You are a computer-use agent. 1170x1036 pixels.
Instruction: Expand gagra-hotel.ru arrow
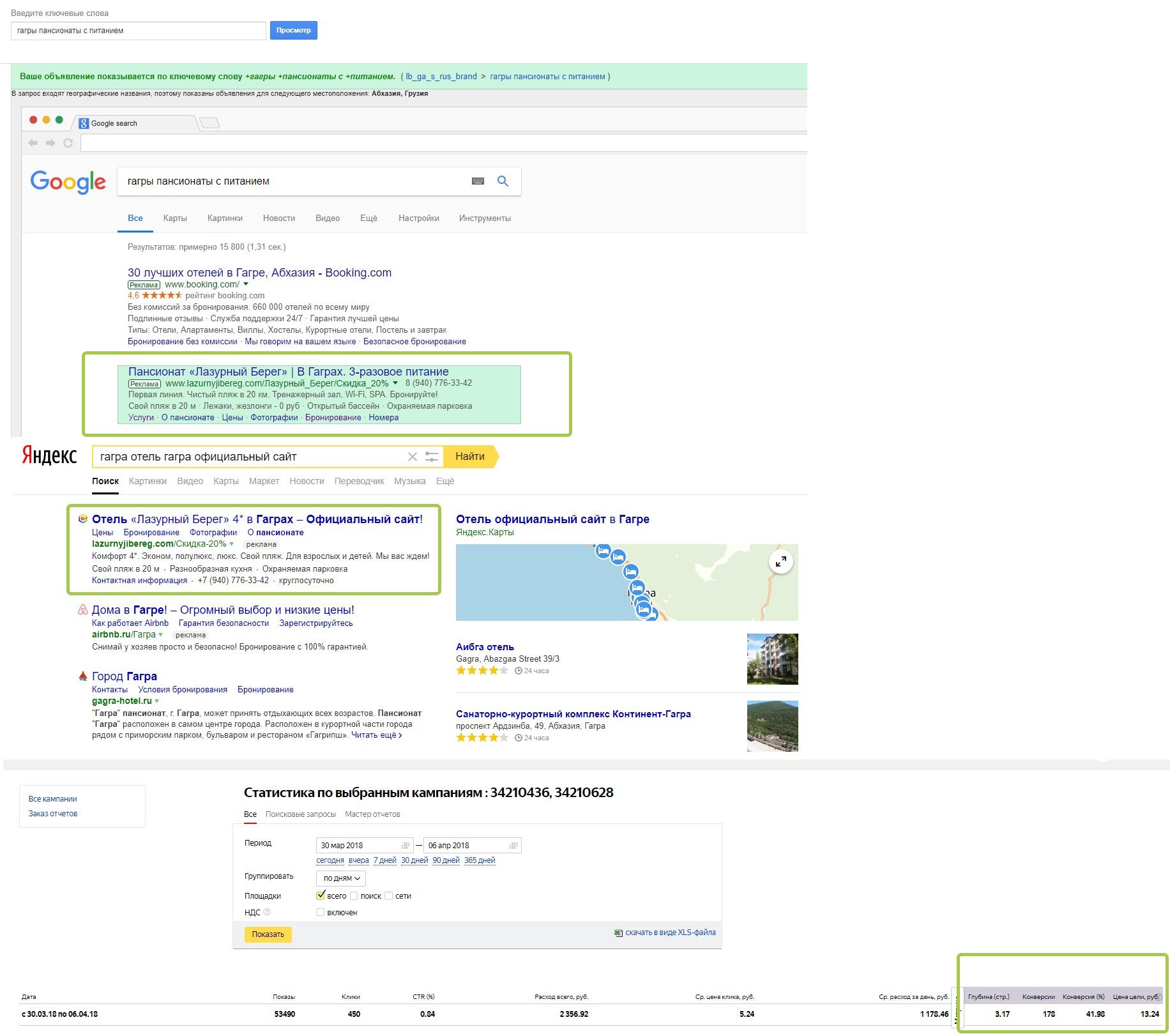click(x=156, y=701)
